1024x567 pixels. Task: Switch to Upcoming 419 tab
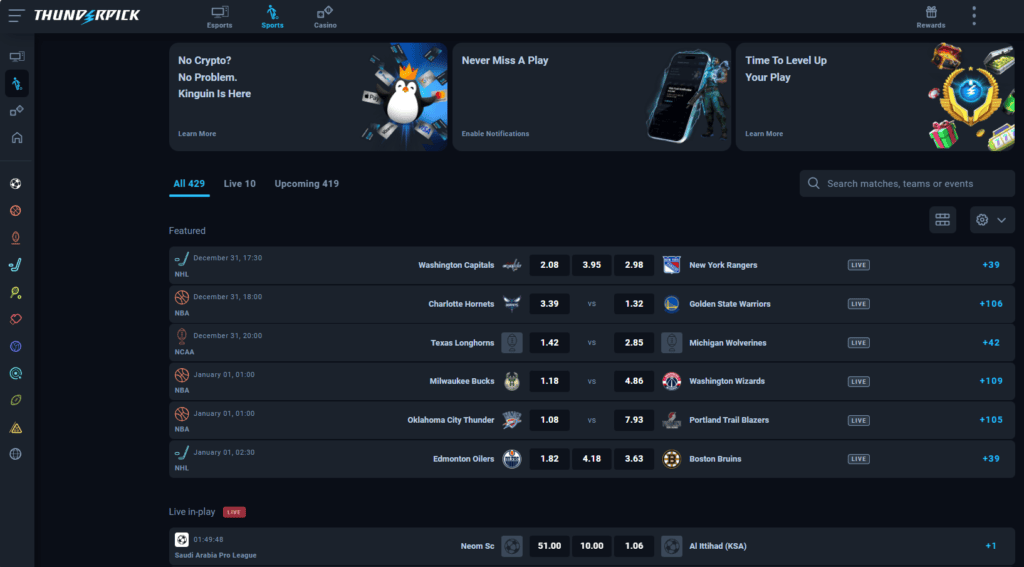tap(306, 184)
